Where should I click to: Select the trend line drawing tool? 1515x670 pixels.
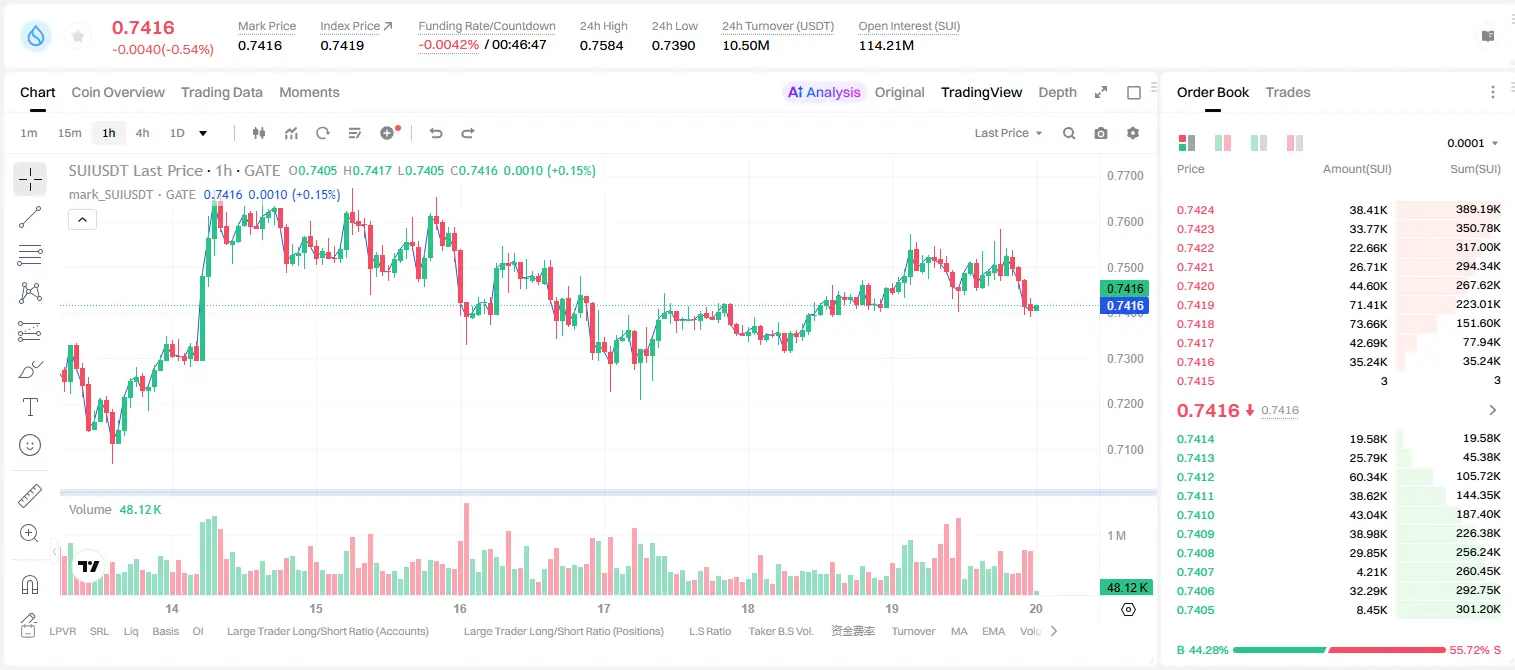tap(30, 217)
